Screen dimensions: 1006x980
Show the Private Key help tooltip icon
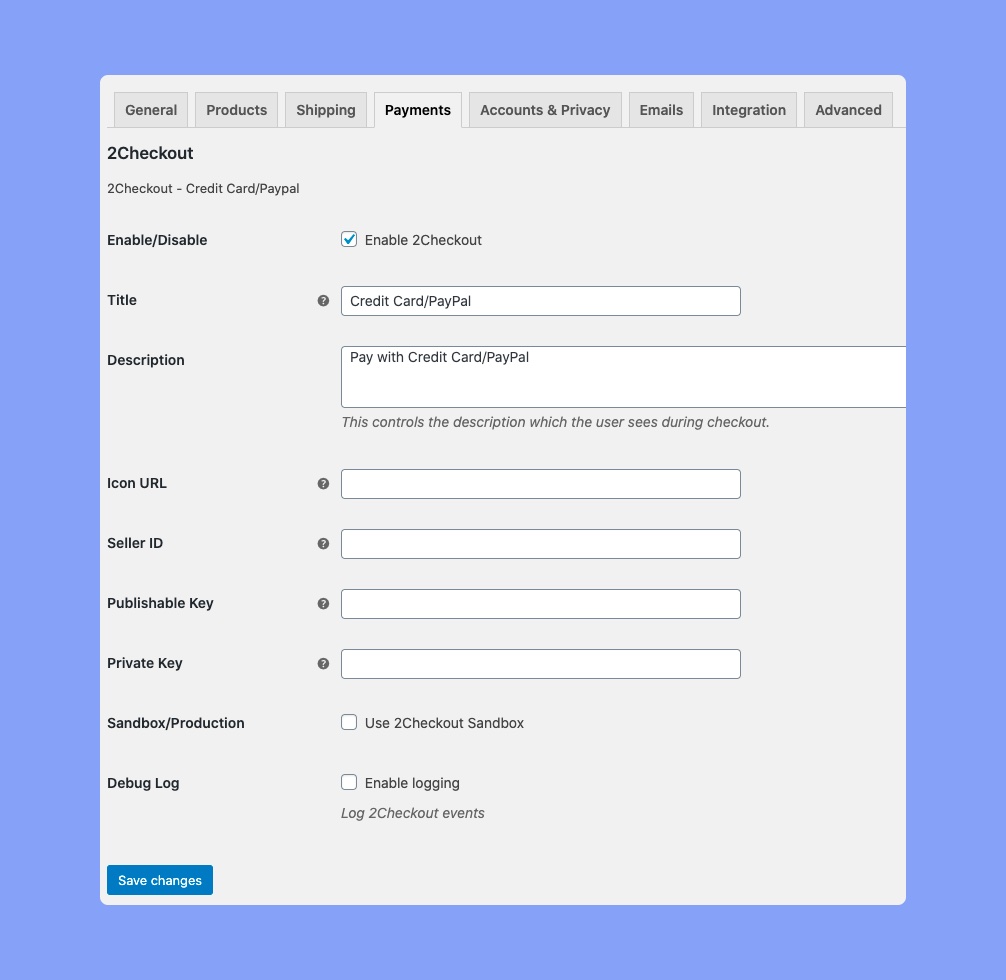[x=323, y=664]
